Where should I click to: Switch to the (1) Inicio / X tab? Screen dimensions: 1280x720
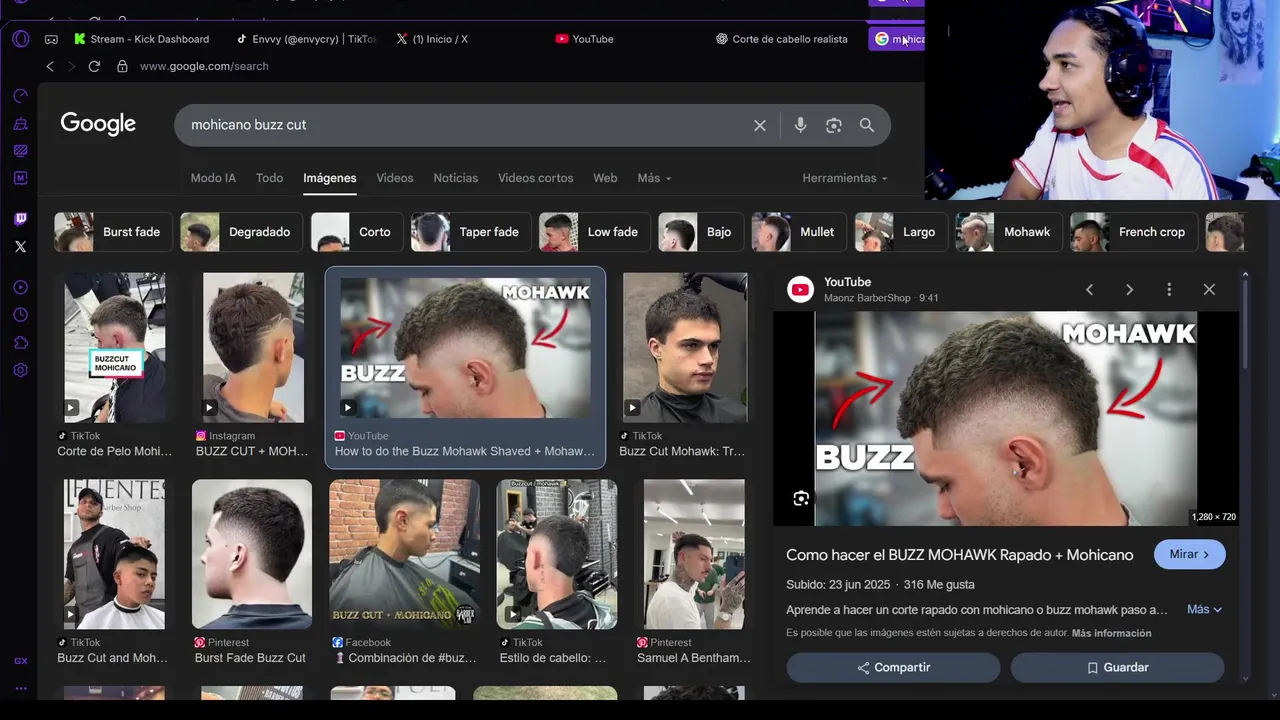point(432,39)
